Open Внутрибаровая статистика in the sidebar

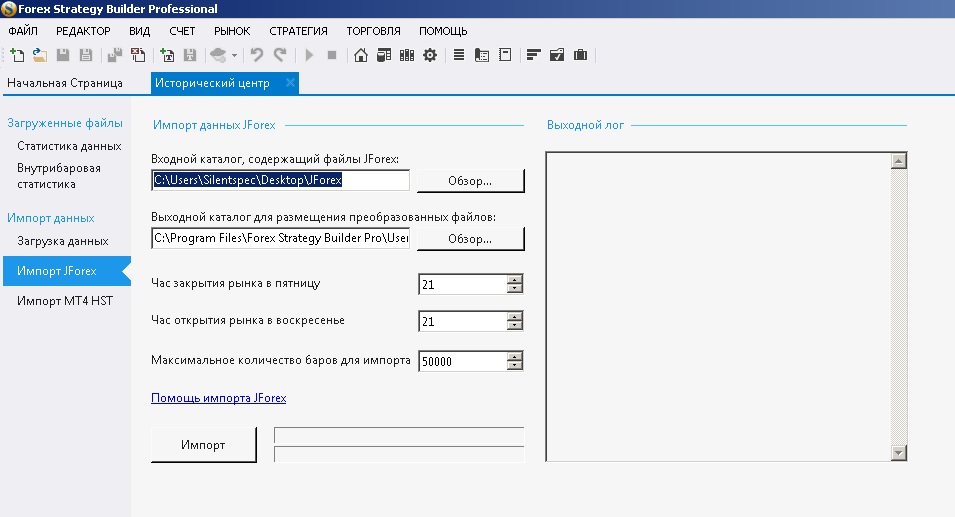pos(59,176)
